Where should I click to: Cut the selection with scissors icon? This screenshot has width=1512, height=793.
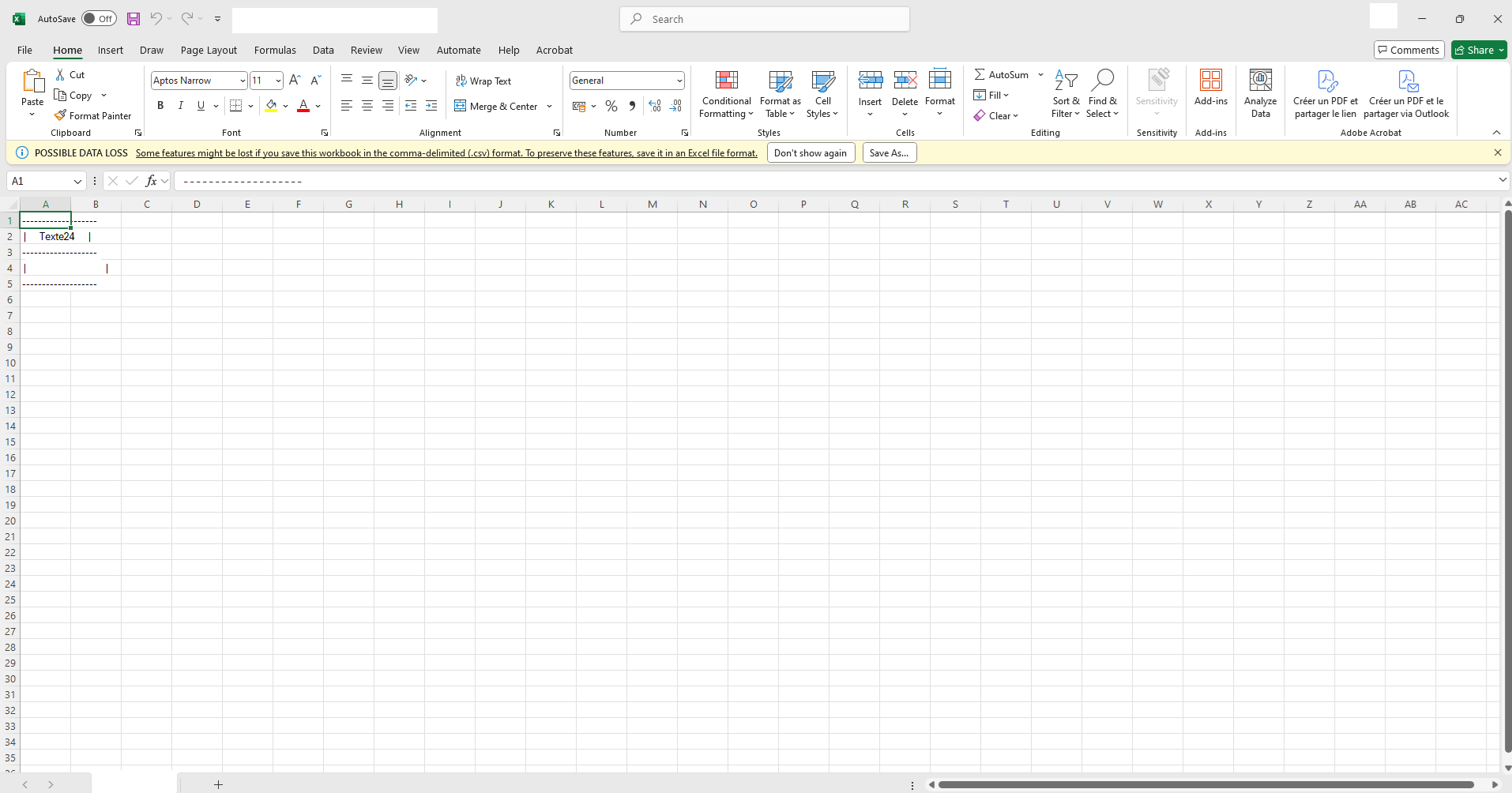61,74
